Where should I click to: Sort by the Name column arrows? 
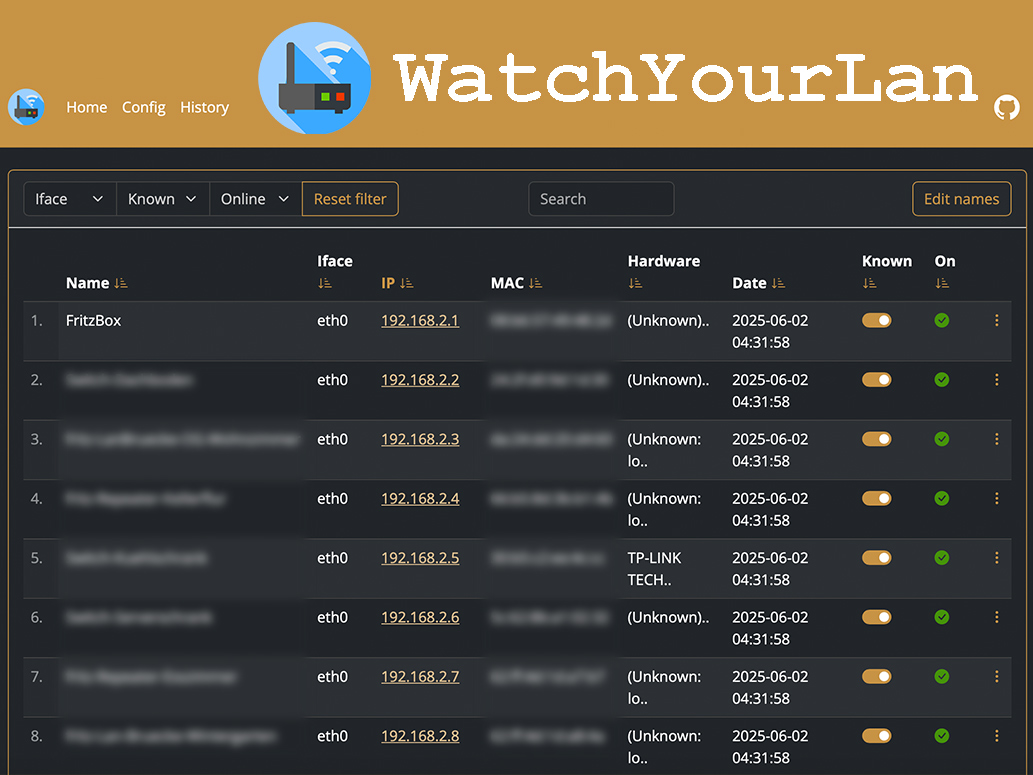point(121,283)
